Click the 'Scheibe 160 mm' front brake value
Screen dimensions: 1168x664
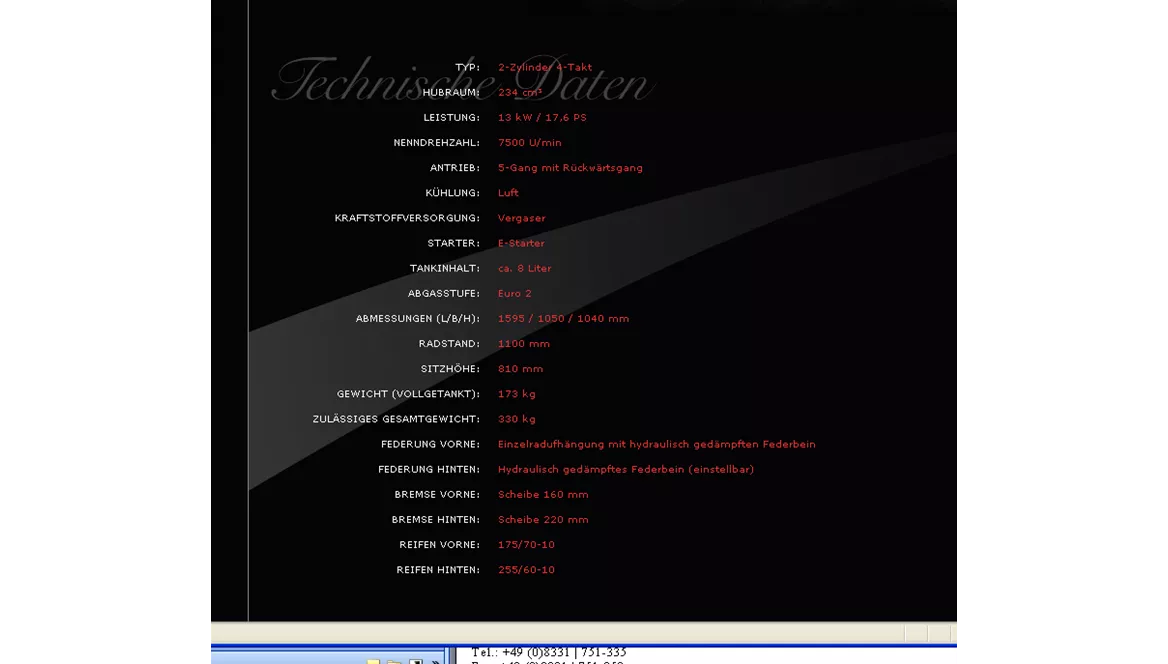(x=543, y=494)
